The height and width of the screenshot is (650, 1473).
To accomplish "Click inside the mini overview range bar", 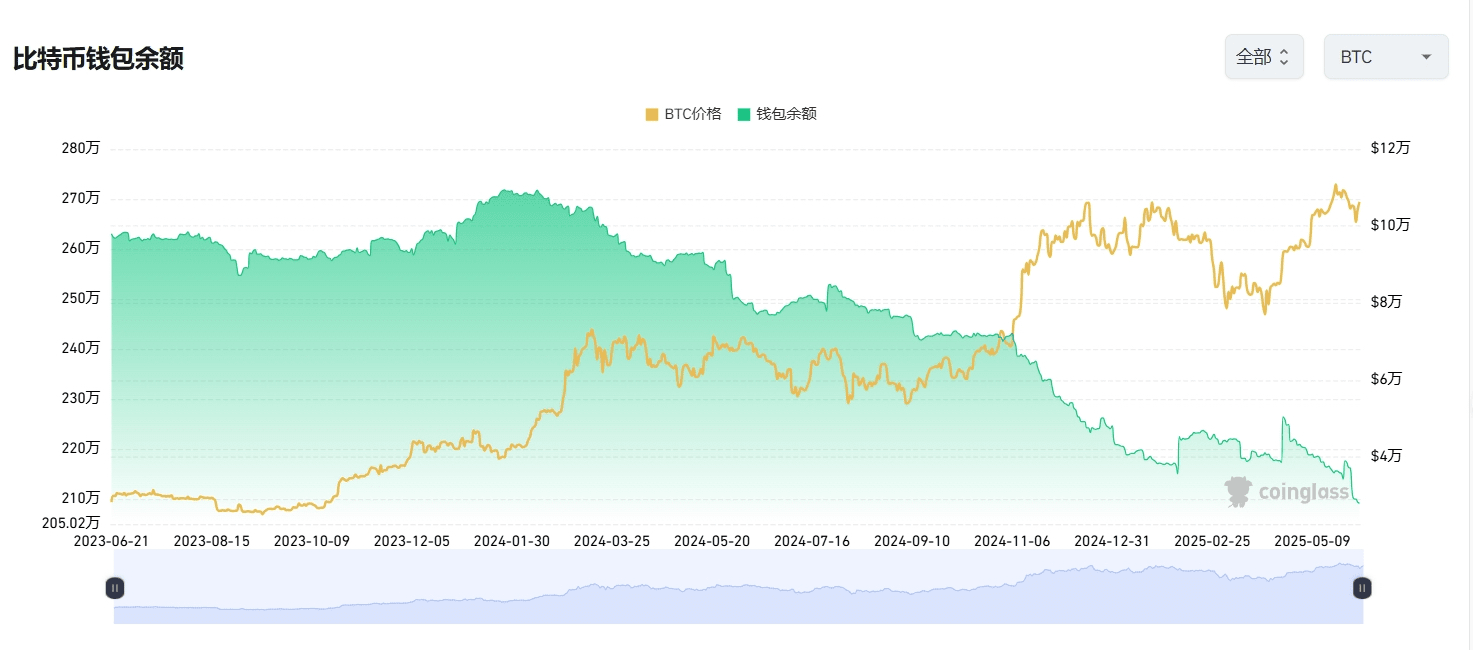I will coord(738,587).
